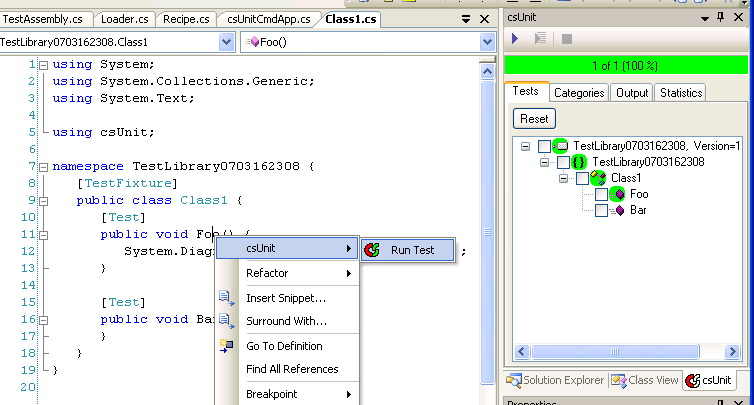Click the Bar test name in tree
754x405 pixels.
click(638, 210)
